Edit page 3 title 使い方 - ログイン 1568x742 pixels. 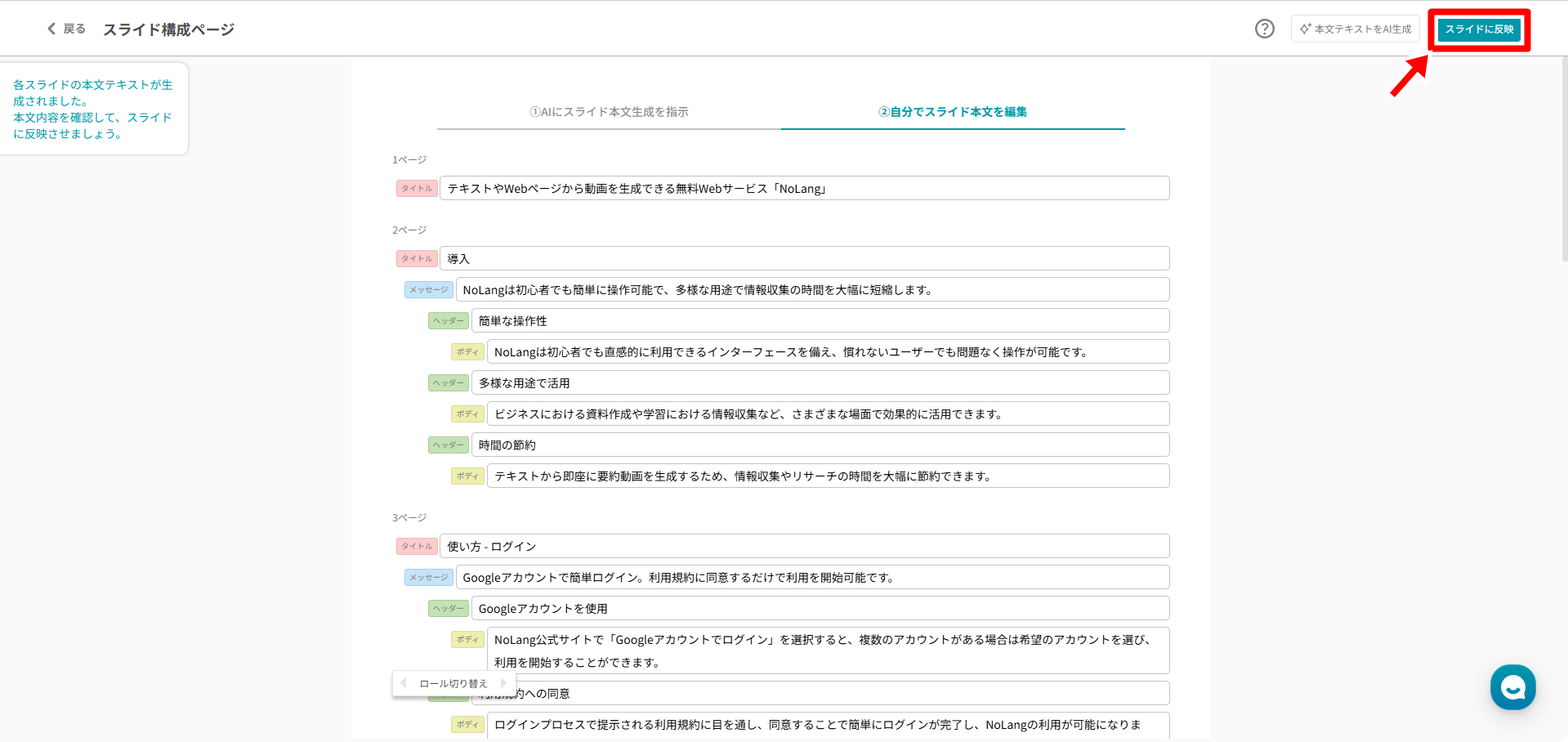click(804, 546)
